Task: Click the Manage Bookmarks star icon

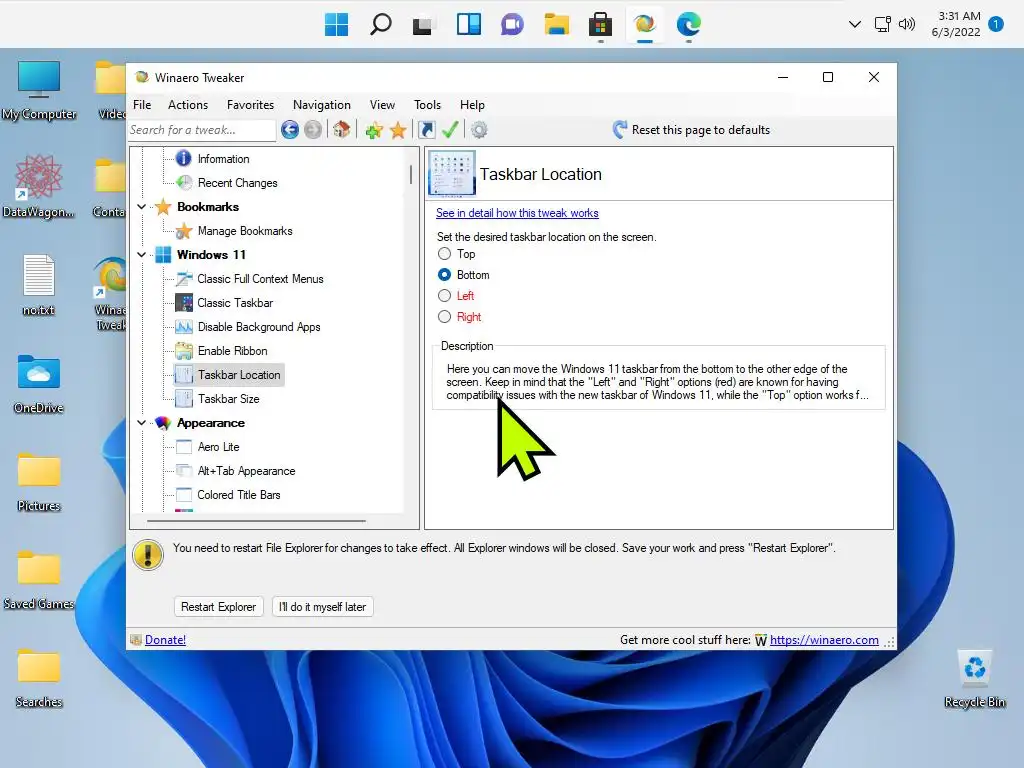Action: [184, 231]
